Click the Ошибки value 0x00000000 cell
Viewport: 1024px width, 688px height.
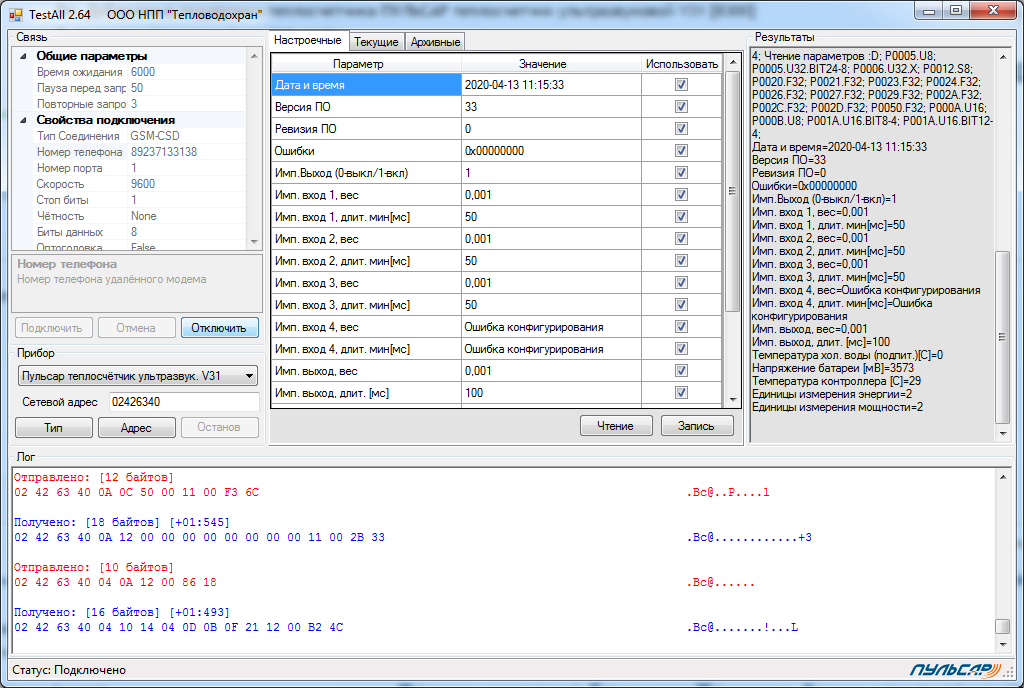coord(551,151)
